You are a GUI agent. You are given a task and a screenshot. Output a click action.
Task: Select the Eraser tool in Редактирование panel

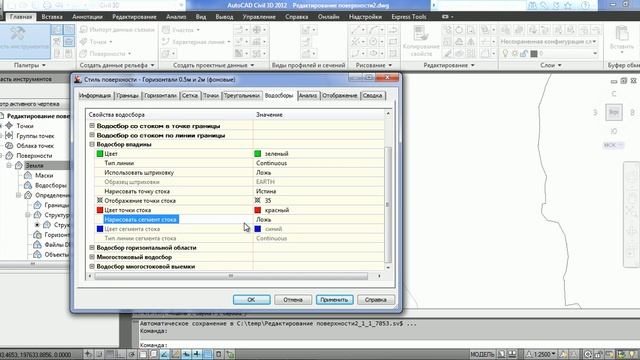point(448,53)
